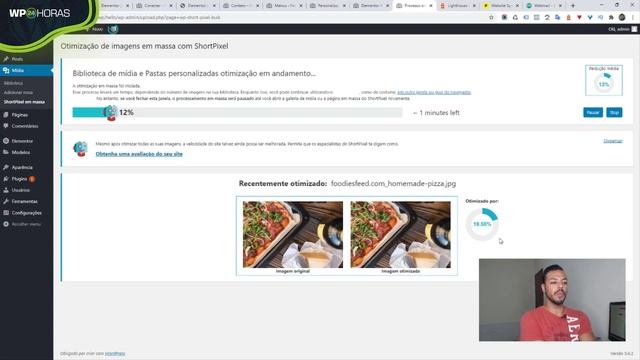
Task: Click the bulk optimization progress bar
Action: (237, 112)
